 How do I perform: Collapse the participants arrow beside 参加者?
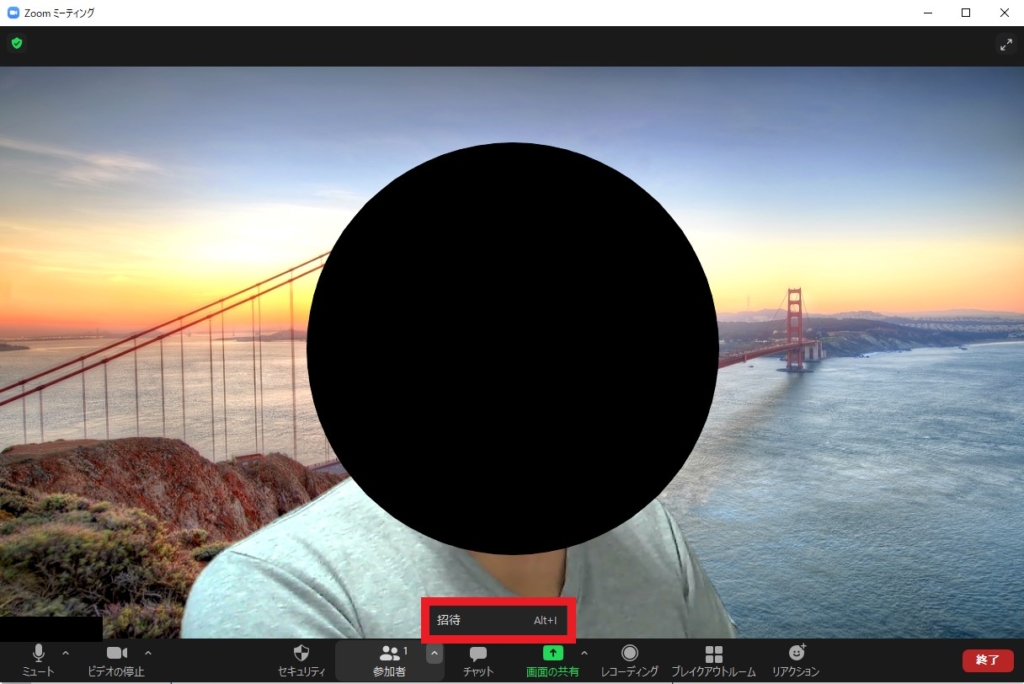[434, 653]
